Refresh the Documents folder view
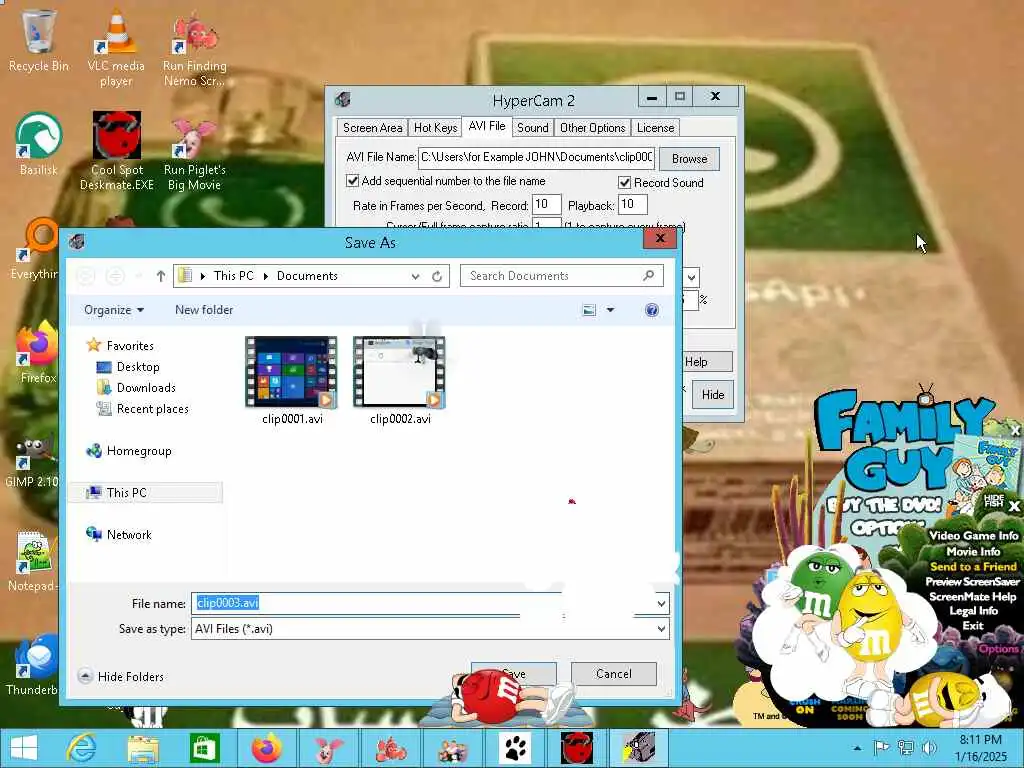 pos(437,276)
